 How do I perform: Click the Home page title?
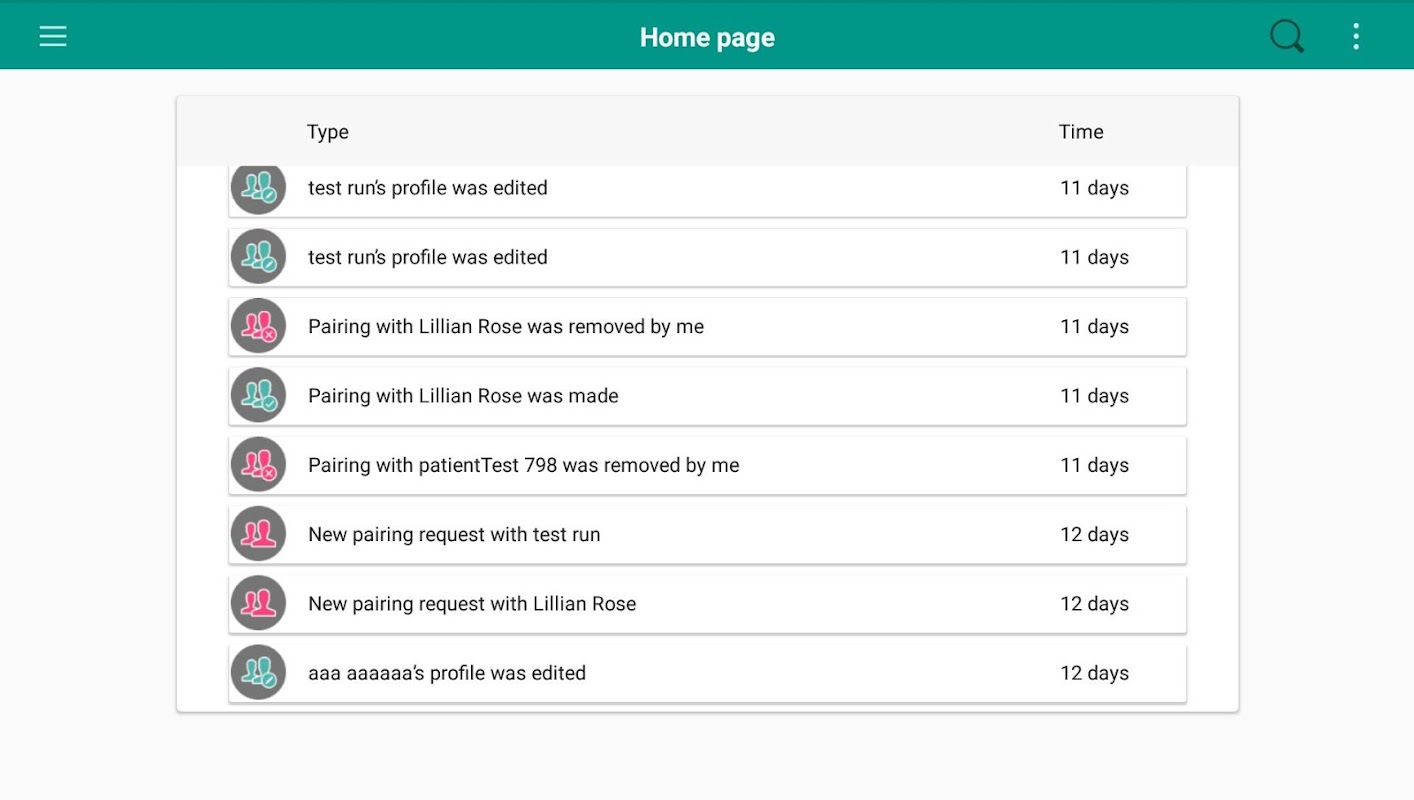tap(707, 38)
